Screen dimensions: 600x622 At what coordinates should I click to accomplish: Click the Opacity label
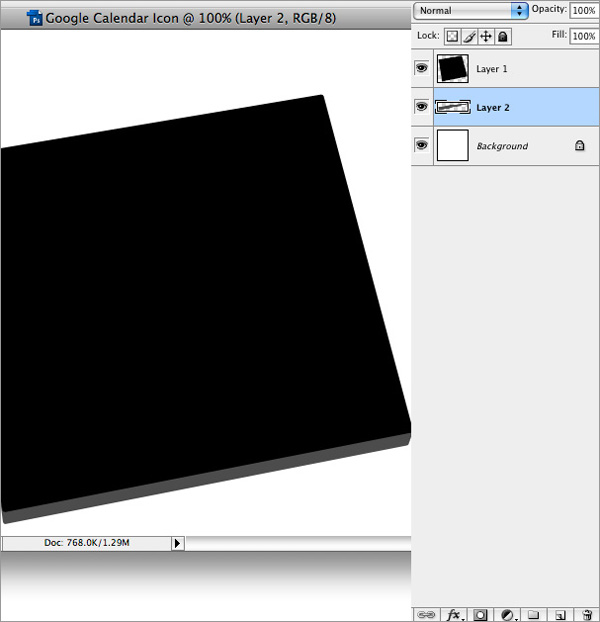click(549, 9)
